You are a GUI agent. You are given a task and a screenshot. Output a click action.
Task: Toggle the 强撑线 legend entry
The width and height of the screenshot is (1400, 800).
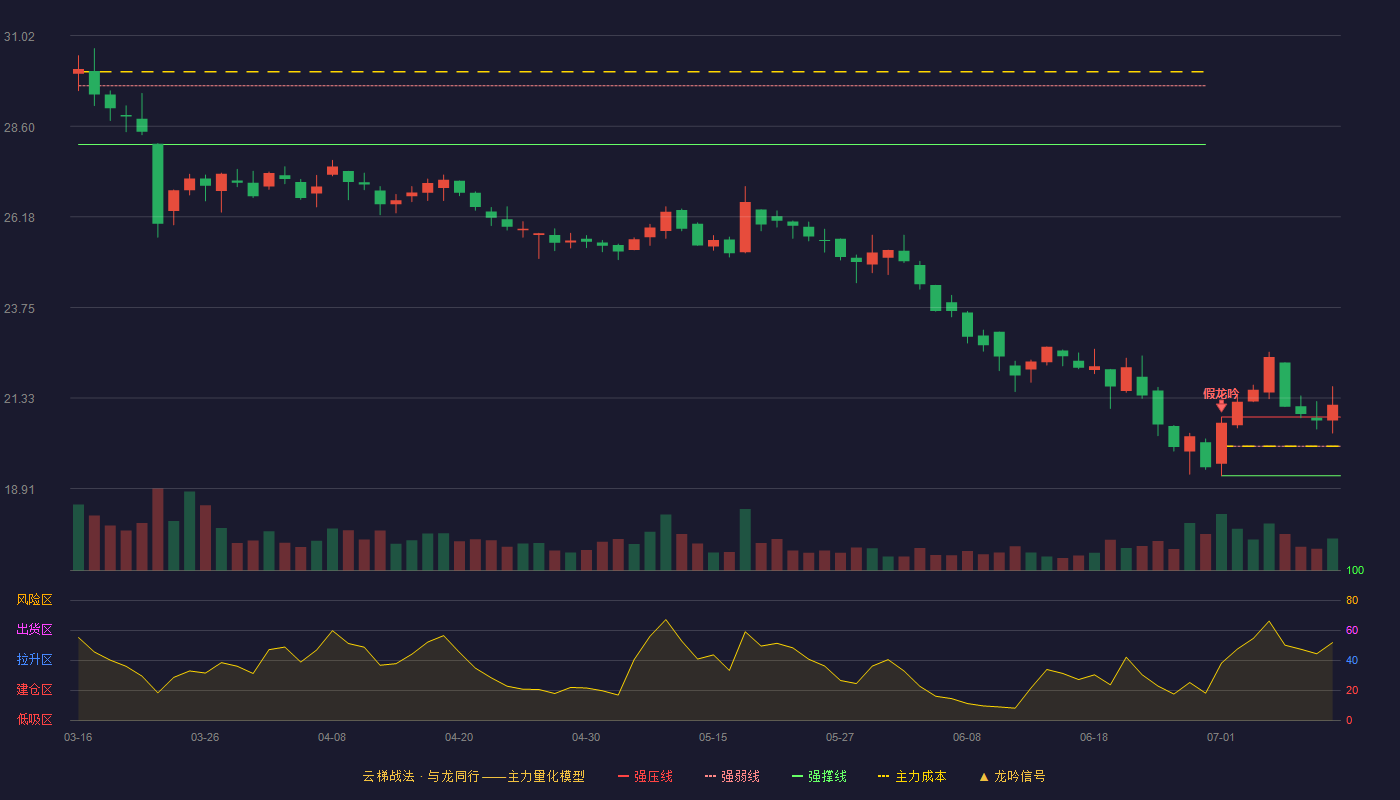point(819,776)
